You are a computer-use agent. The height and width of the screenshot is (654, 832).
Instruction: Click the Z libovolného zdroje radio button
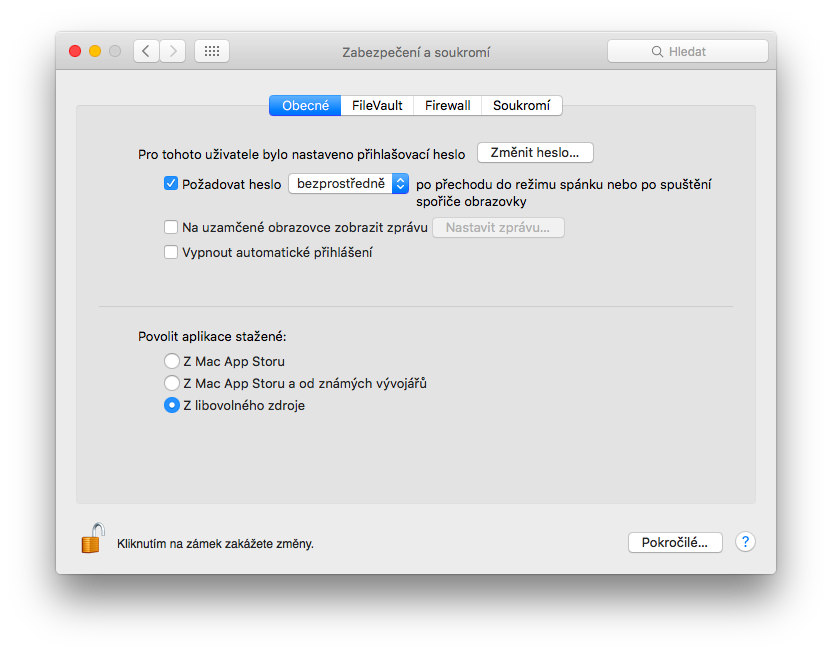click(171, 405)
